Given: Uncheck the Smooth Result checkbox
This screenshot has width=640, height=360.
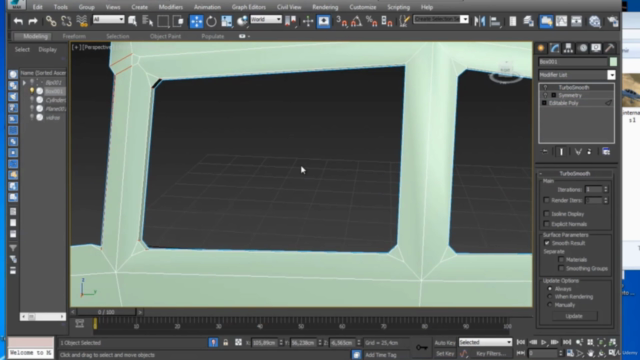Looking at the screenshot, I should click(x=547, y=243).
